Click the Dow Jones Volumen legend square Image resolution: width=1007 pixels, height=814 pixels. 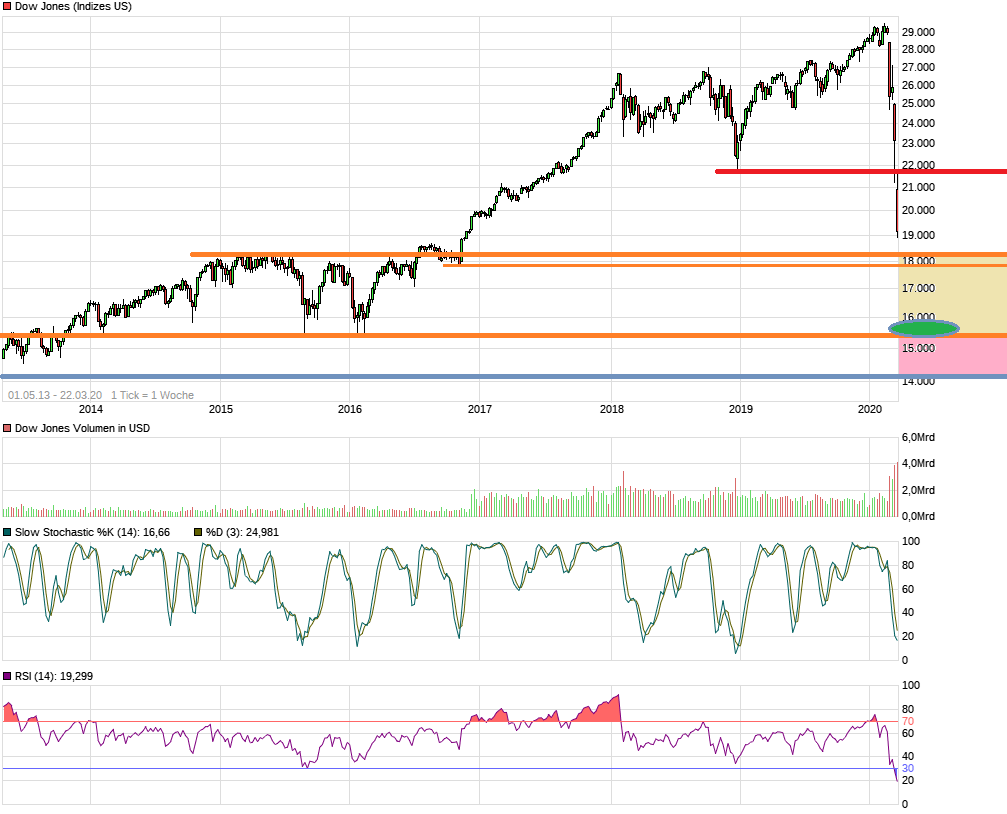click(x=7, y=429)
